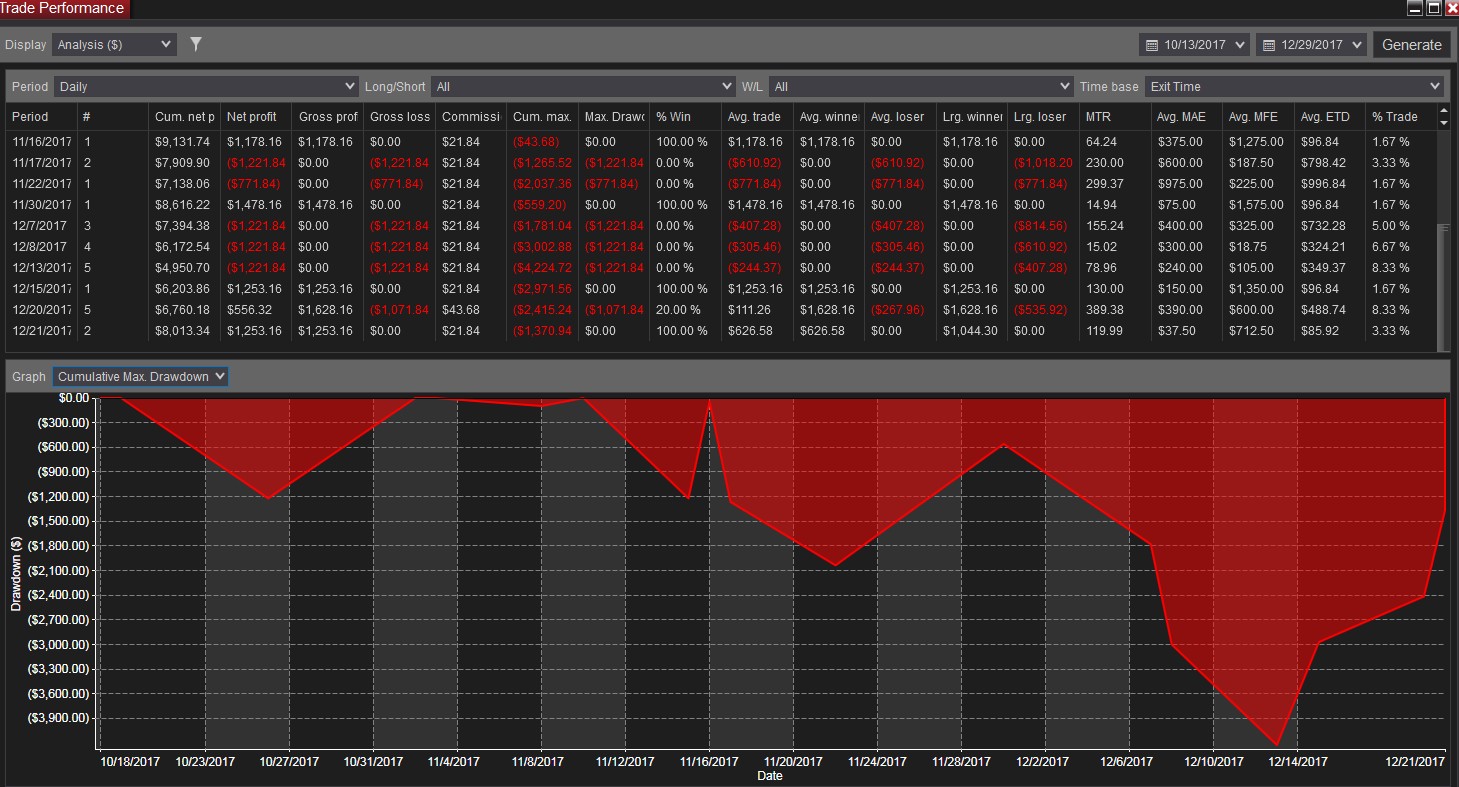Sort by the Net profit column header
This screenshot has height=787, width=1459.
pyautogui.click(x=256, y=117)
